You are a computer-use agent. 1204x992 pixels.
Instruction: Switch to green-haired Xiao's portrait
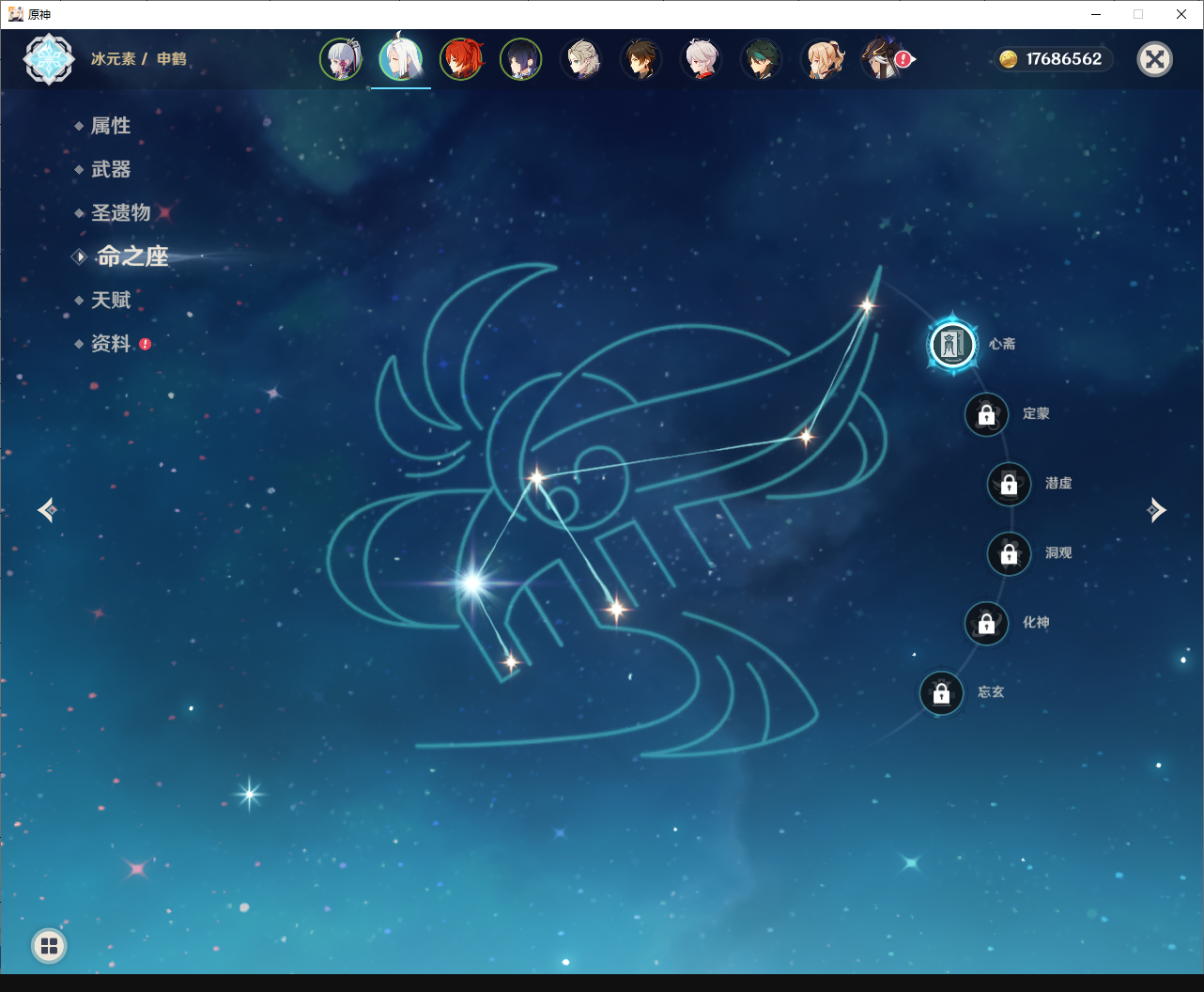(762, 59)
